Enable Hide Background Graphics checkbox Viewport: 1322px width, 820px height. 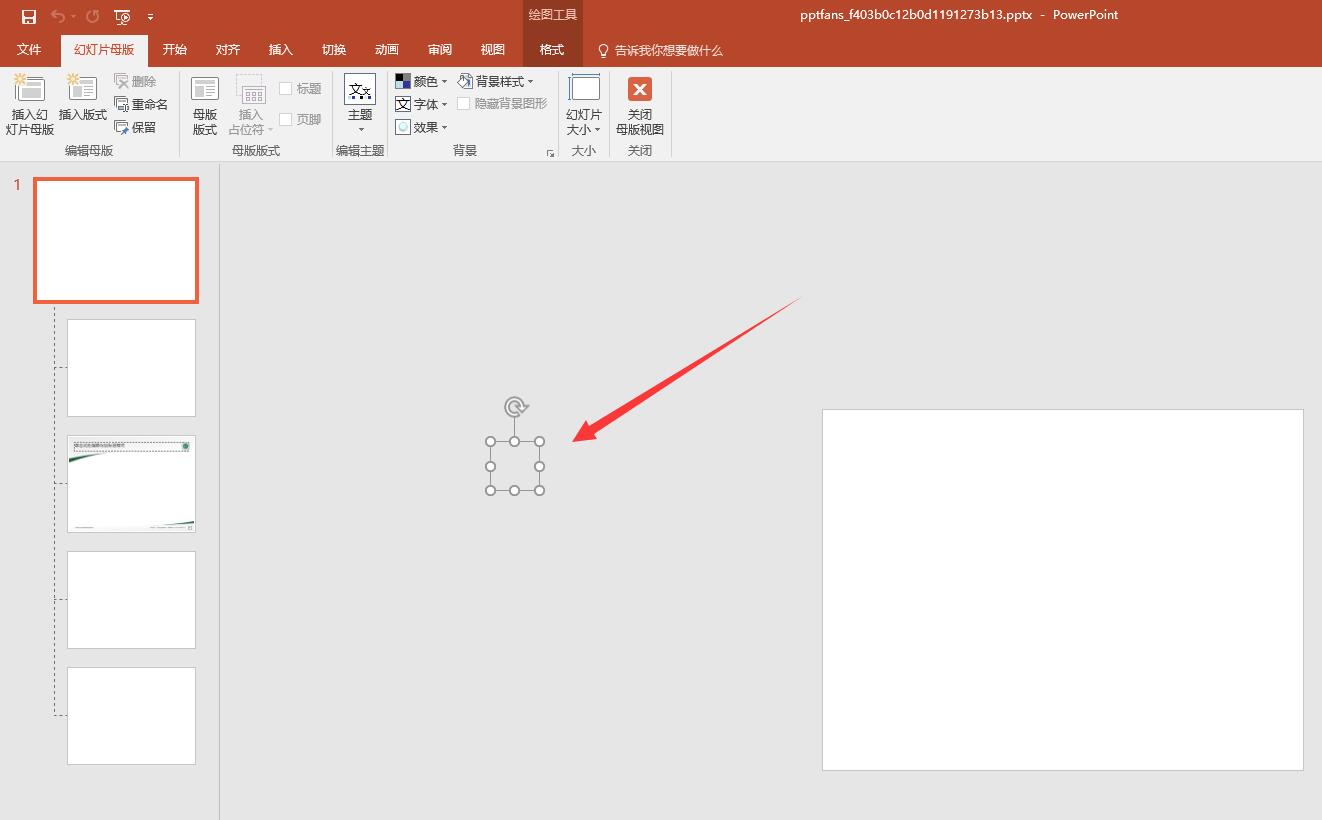pyautogui.click(x=464, y=103)
